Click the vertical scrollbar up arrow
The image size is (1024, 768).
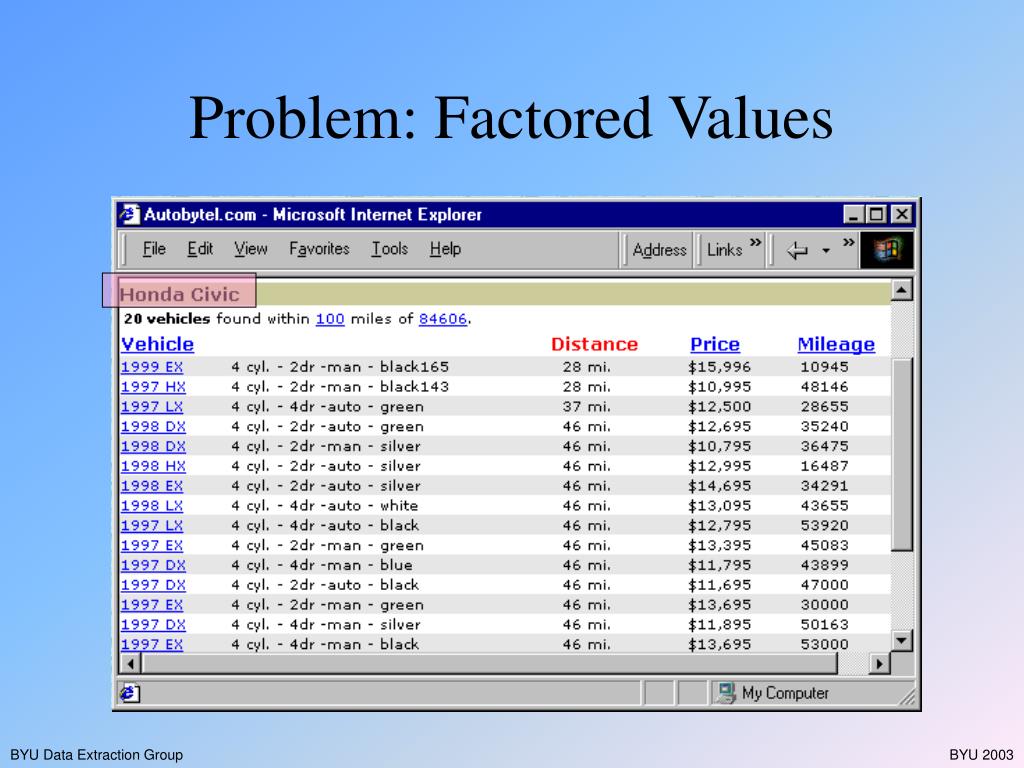coord(902,291)
